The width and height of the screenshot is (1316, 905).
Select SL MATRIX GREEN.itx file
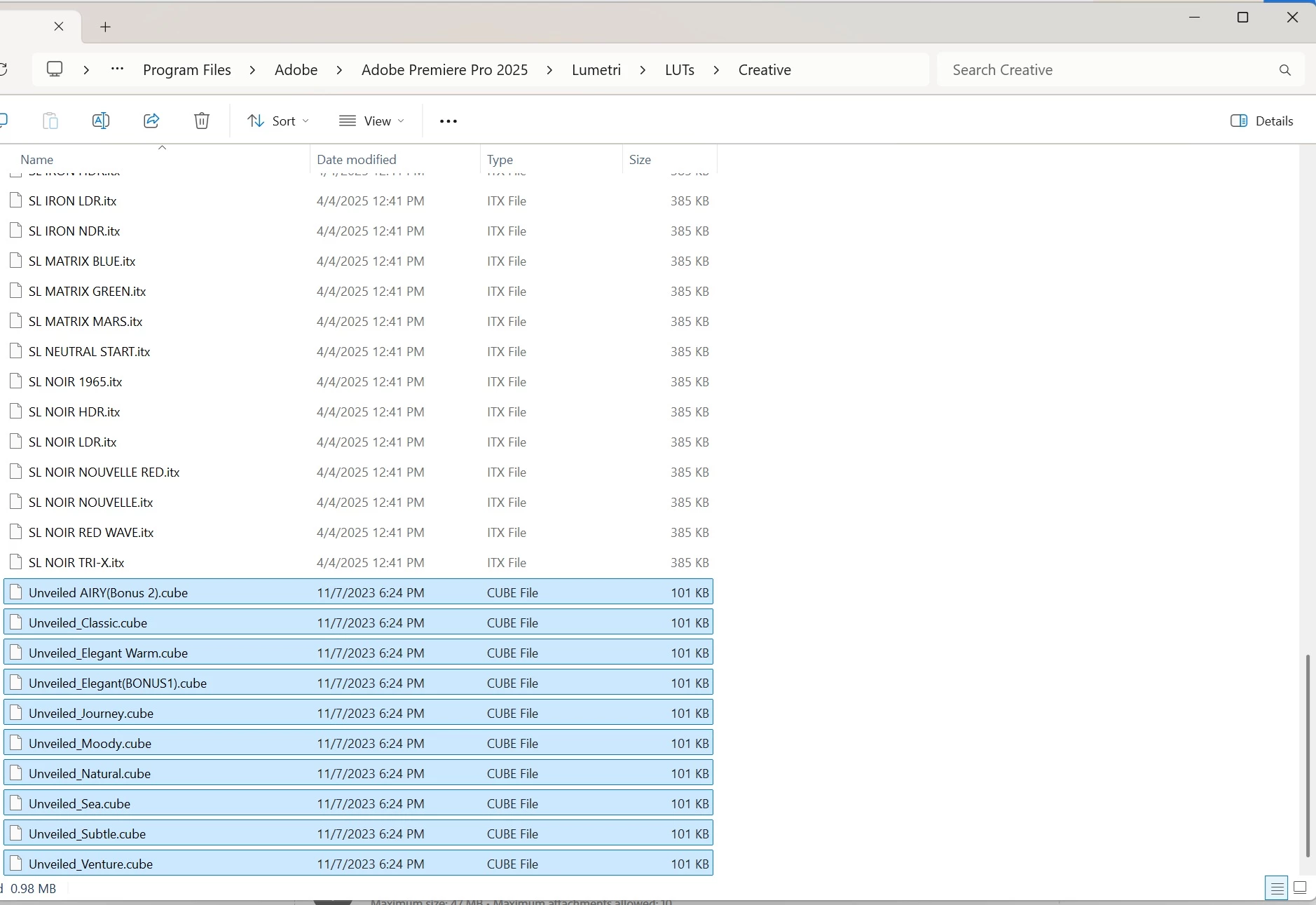358,291
